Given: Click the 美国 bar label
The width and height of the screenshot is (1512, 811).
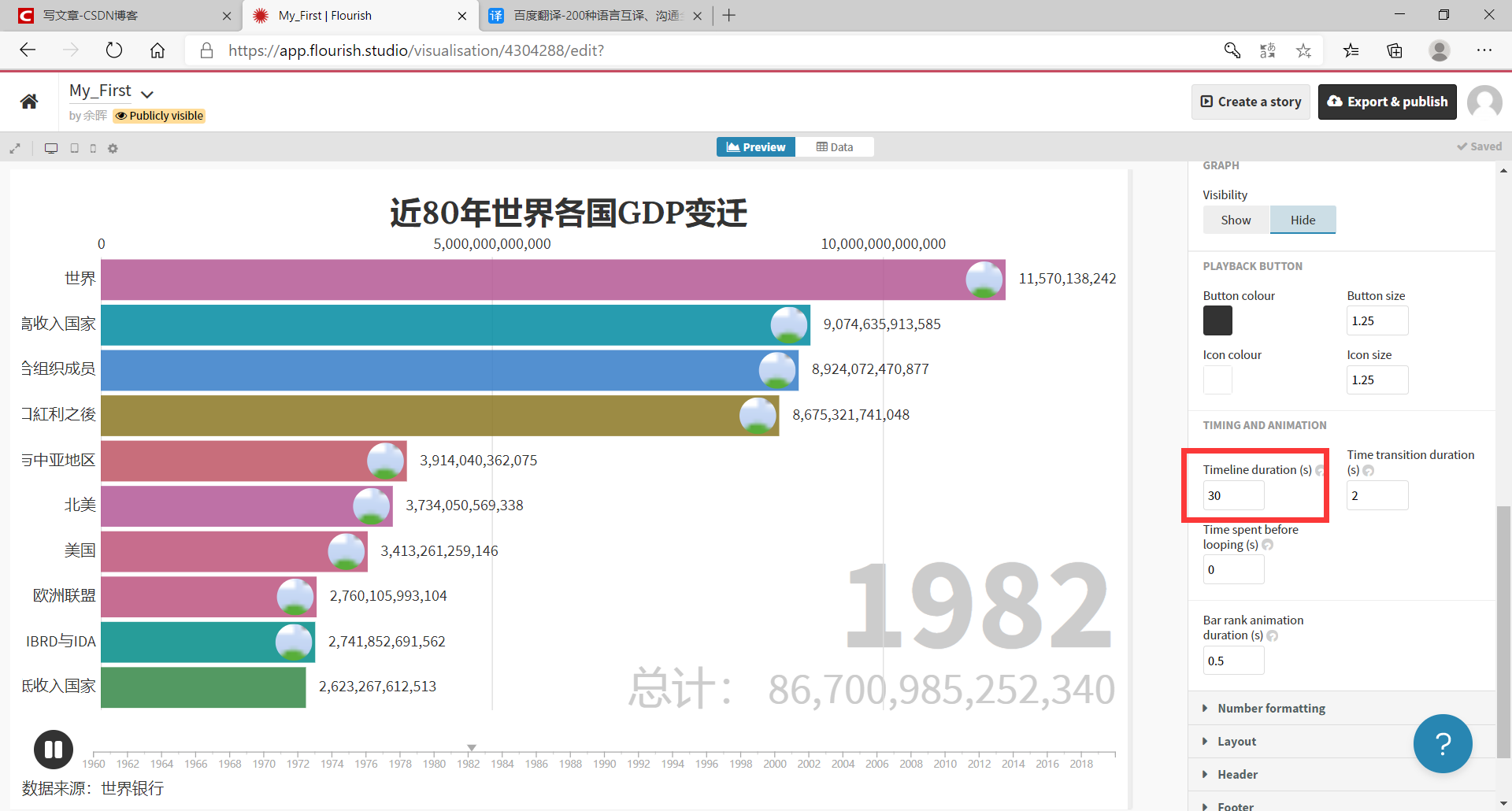Looking at the screenshot, I should (x=80, y=550).
